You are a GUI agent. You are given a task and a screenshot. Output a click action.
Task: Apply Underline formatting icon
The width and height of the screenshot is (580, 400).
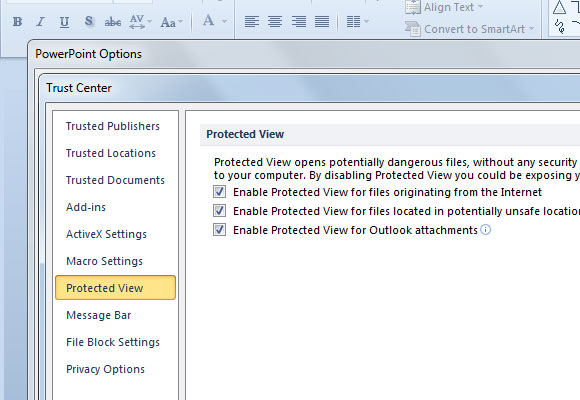click(64, 22)
